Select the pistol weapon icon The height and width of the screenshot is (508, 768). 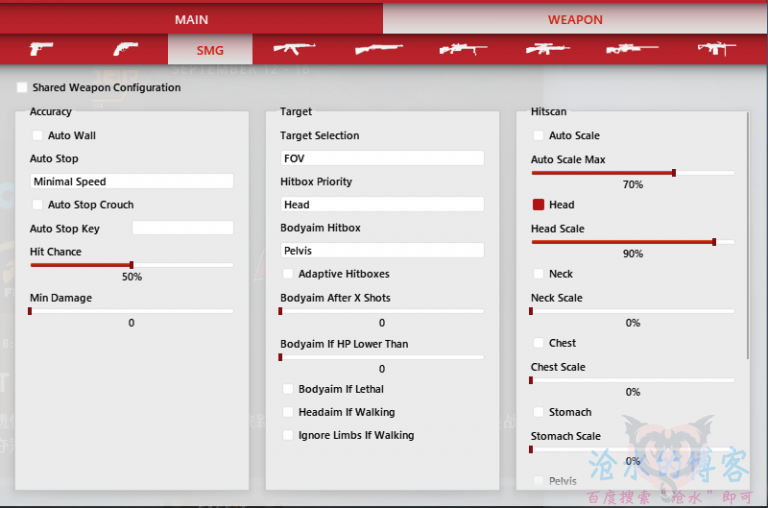42,49
